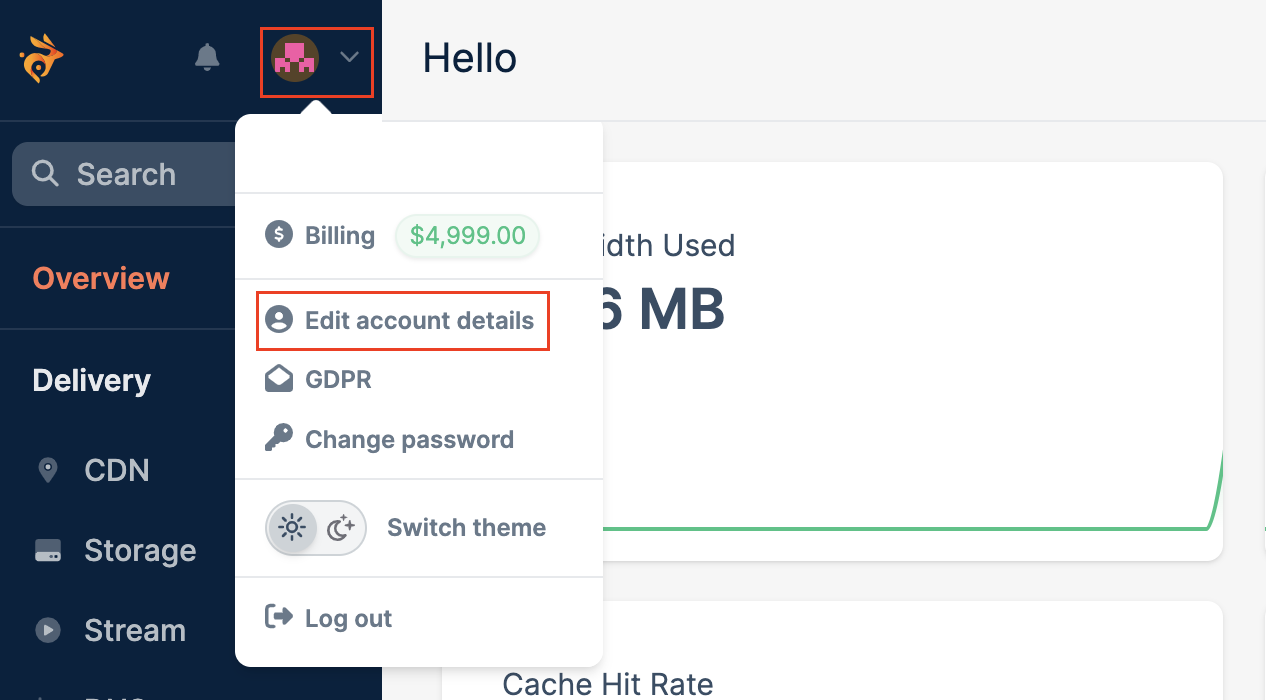Switch to dark theme using moon icon
Image resolution: width=1266 pixels, height=700 pixels.
342,528
